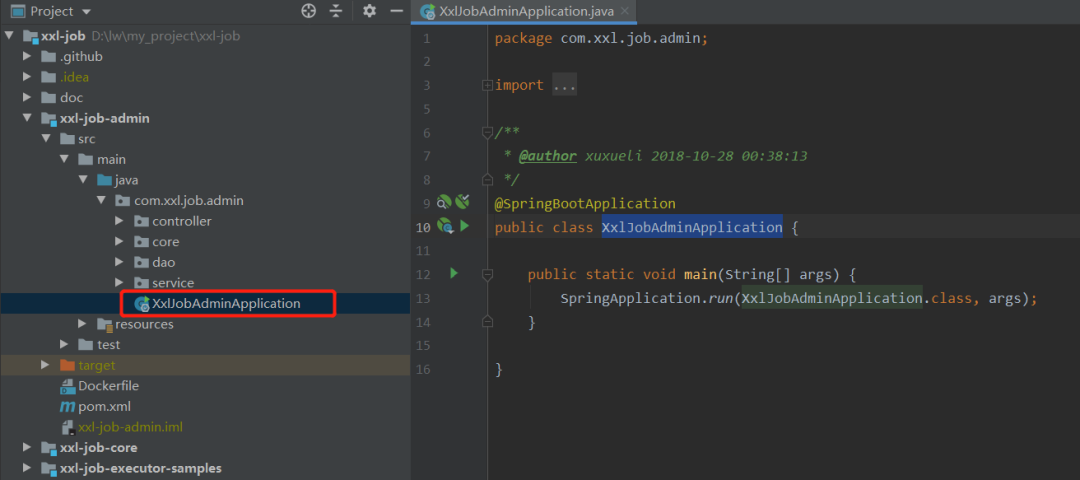The image size is (1080, 480).
Task: Collapse the src folder arrow
Action: [45, 139]
